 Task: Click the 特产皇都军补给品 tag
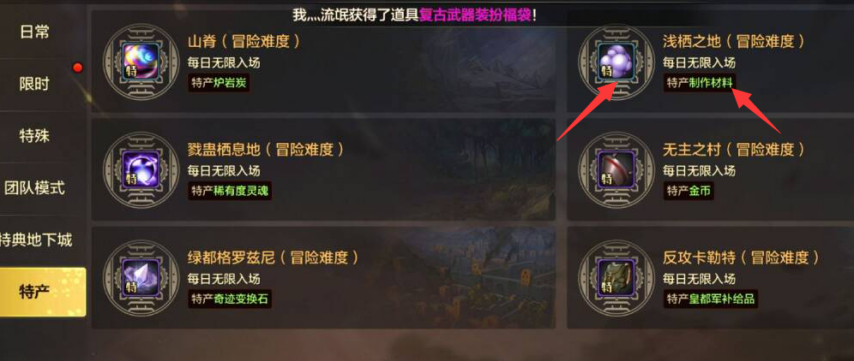coord(711,299)
